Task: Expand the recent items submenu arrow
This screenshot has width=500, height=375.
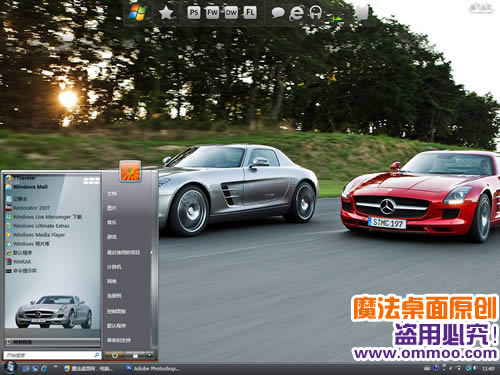Action: click(151, 252)
